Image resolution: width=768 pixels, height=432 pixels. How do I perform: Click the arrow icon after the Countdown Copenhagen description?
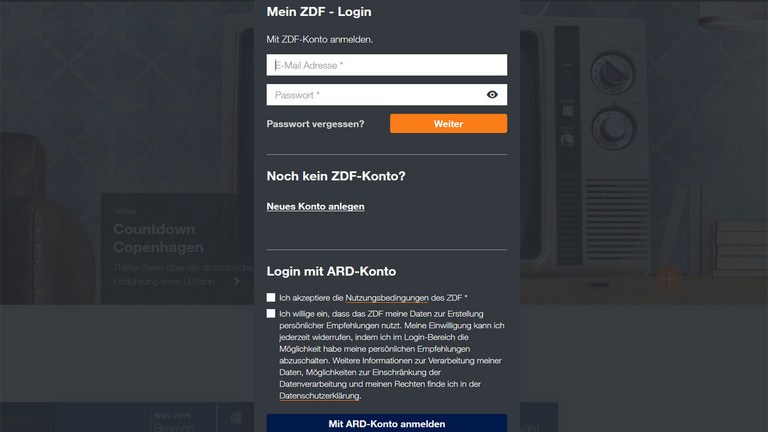(x=236, y=282)
